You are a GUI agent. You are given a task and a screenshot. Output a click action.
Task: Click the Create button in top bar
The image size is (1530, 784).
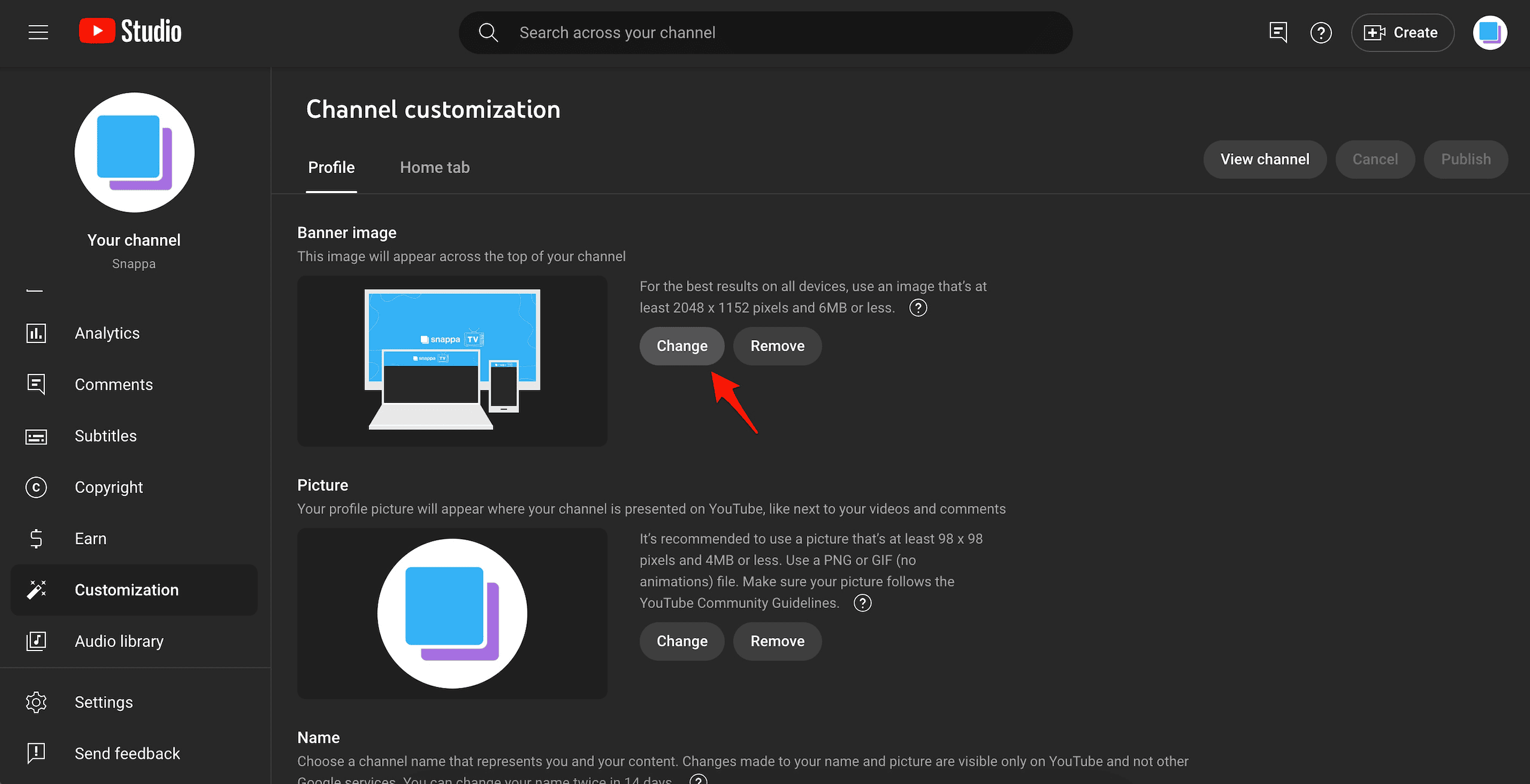tap(1403, 33)
